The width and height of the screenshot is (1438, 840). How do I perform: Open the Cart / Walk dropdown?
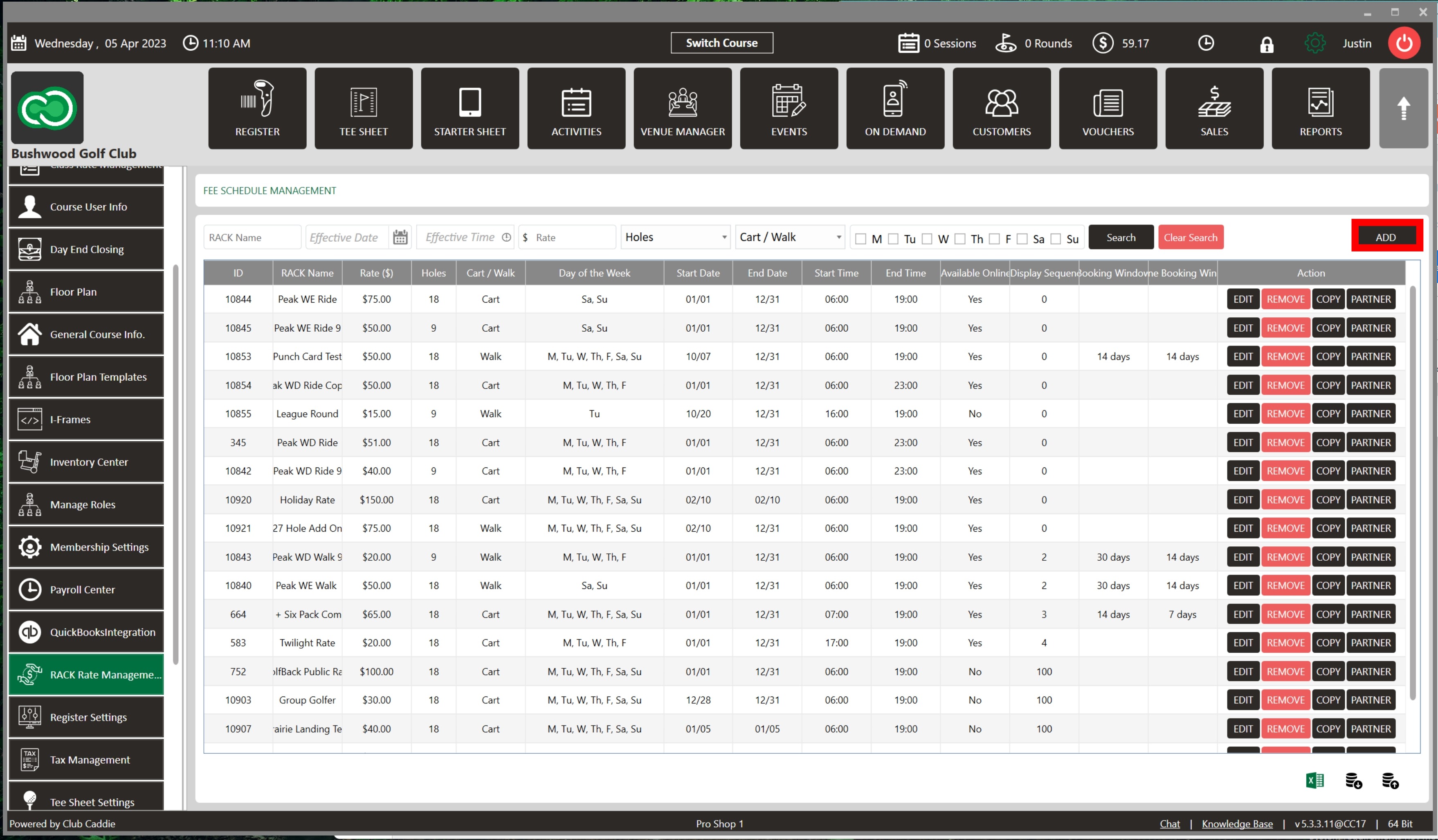(x=790, y=237)
